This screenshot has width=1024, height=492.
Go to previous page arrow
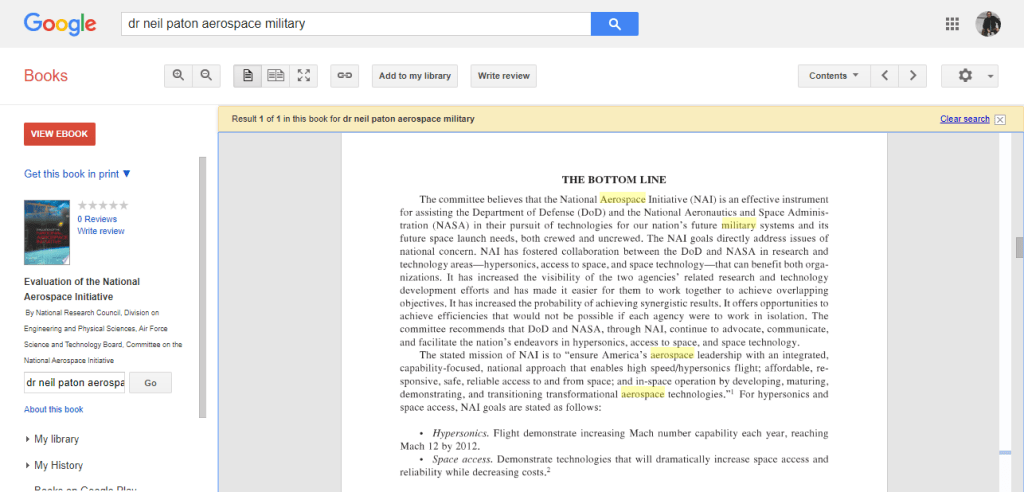tap(884, 76)
